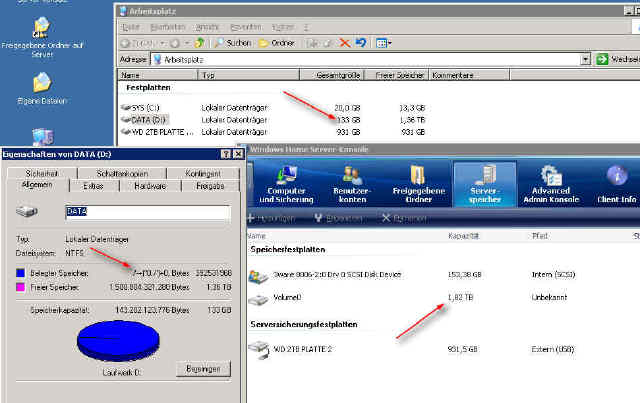Switch to Extras tab in properties dialog
Image resolution: width=640 pixels, height=403 pixels.
(x=93, y=186)
